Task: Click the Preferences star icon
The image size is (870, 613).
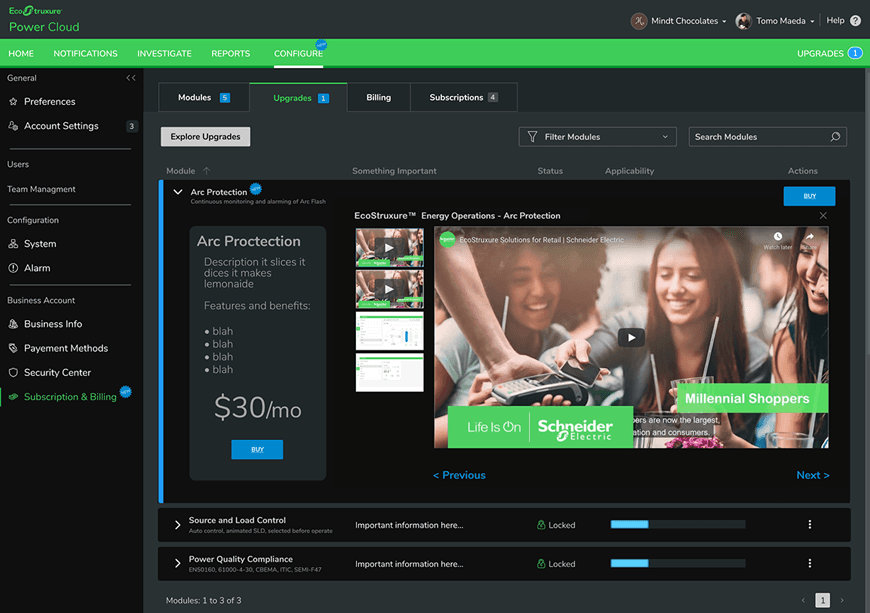Action: (13, 102)
